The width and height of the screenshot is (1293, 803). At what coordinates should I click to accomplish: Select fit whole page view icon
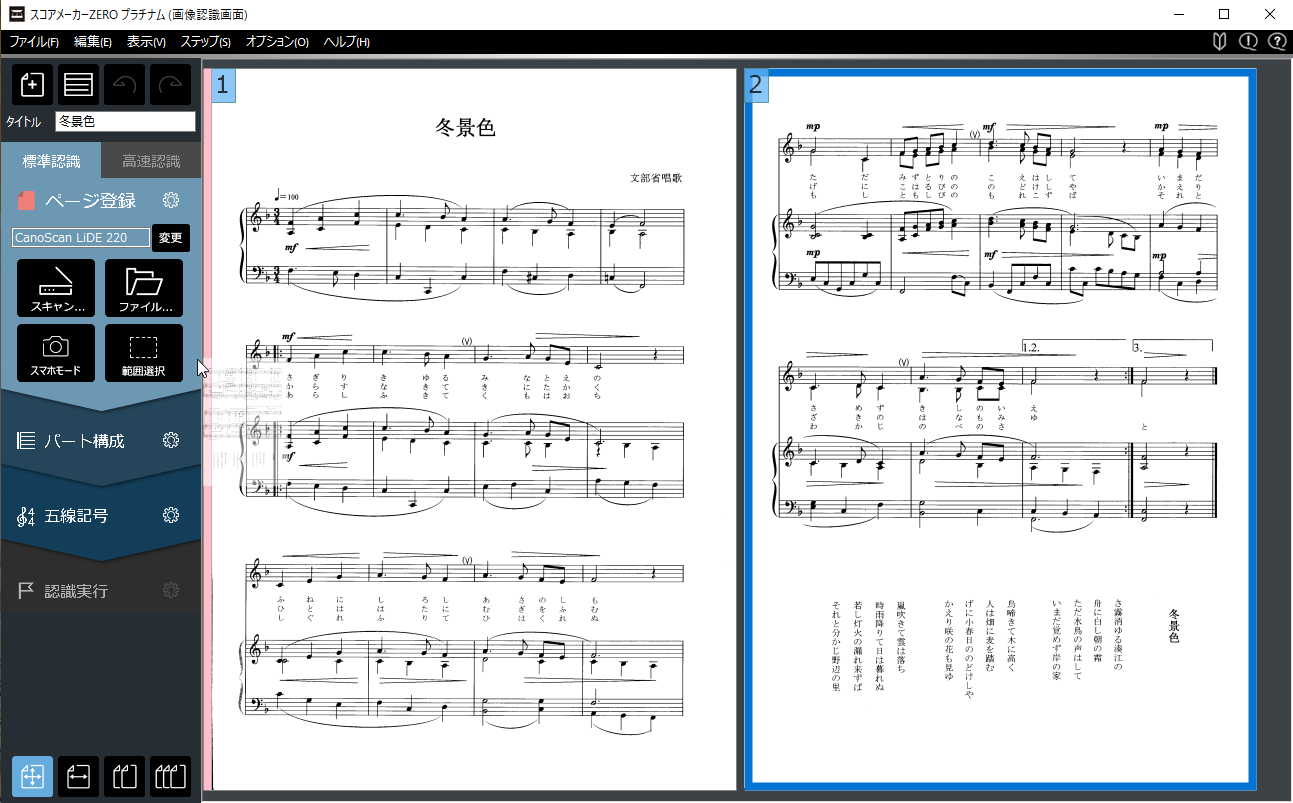32,776
